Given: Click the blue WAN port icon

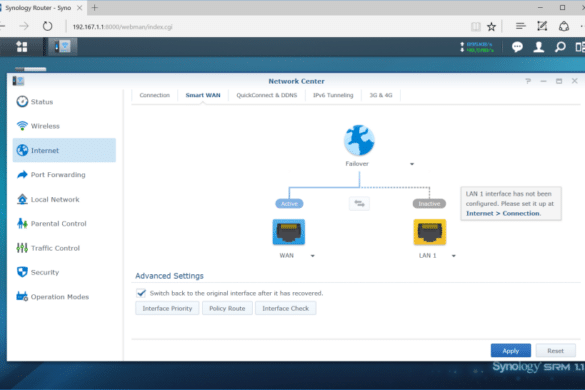Looking at the screenshot, I should [288, 232].
